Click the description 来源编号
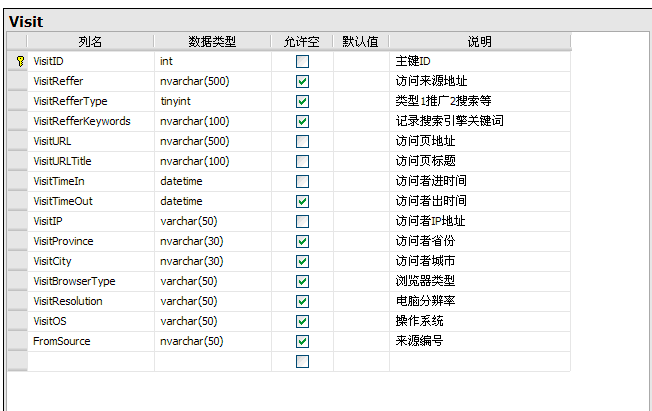The height and width of the screenshot is (411, 652). [419, 341]
